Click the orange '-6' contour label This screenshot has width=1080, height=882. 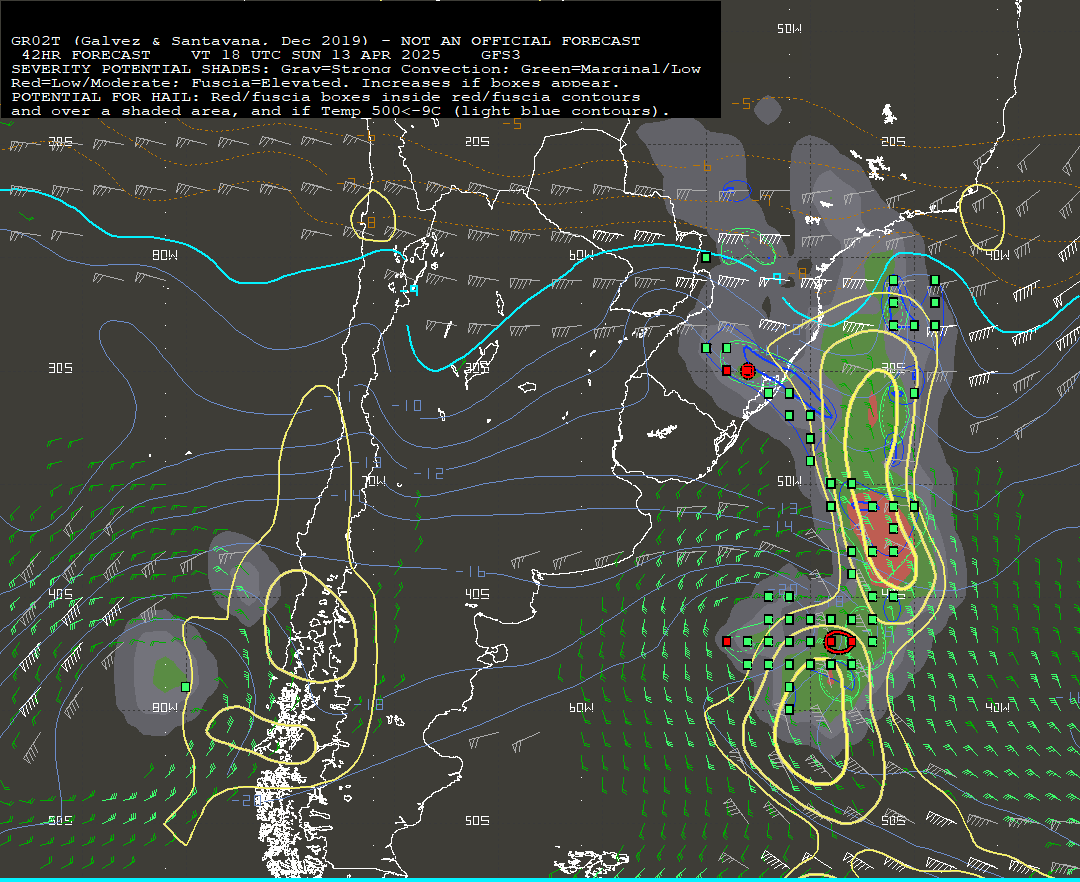[702, 167]
